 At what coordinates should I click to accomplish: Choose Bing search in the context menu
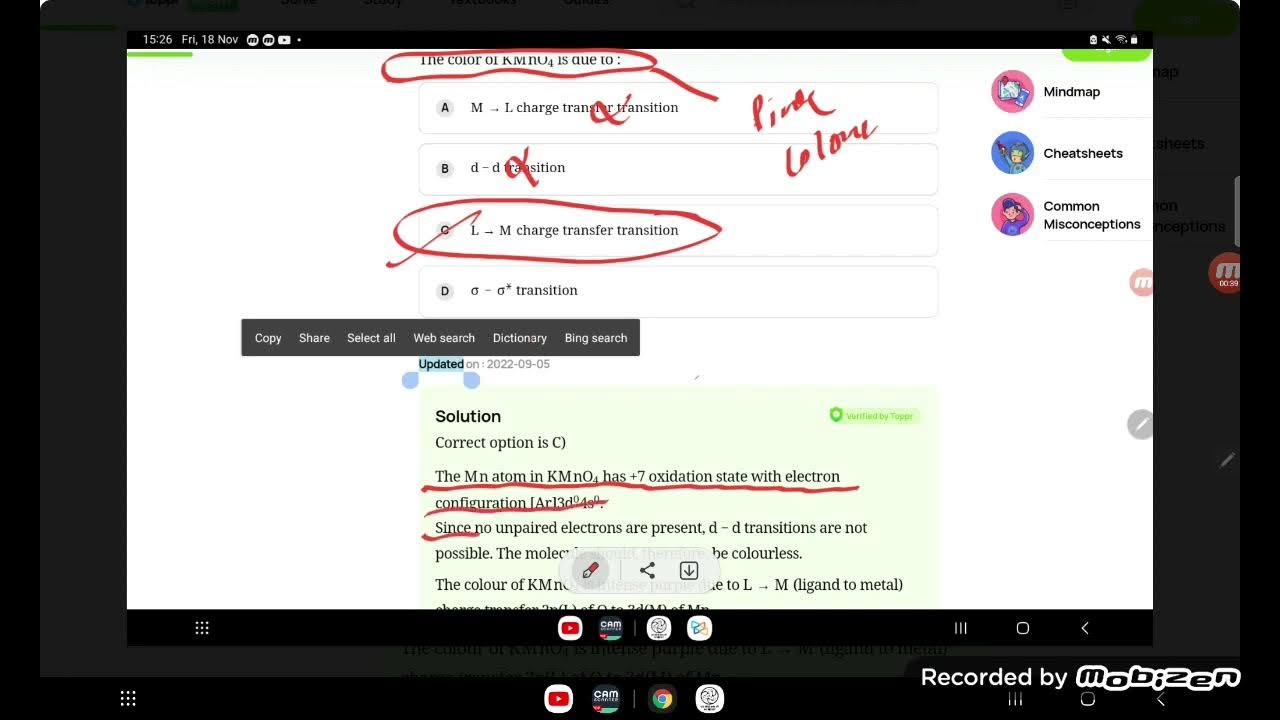tap(596, 338)
